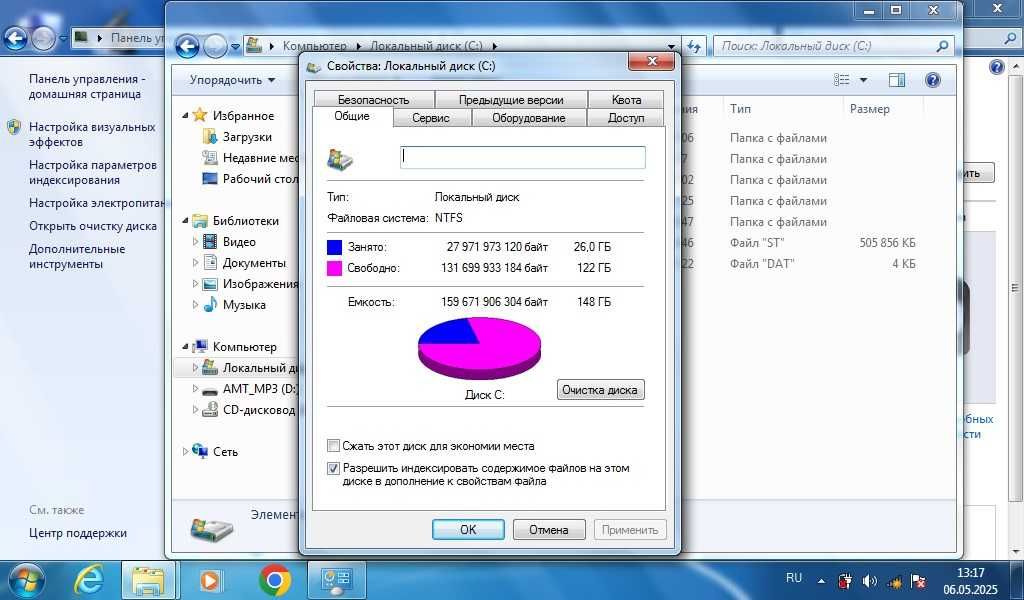
Task: Refresh the Explorer address bar
Action: [x=694, y=46]
